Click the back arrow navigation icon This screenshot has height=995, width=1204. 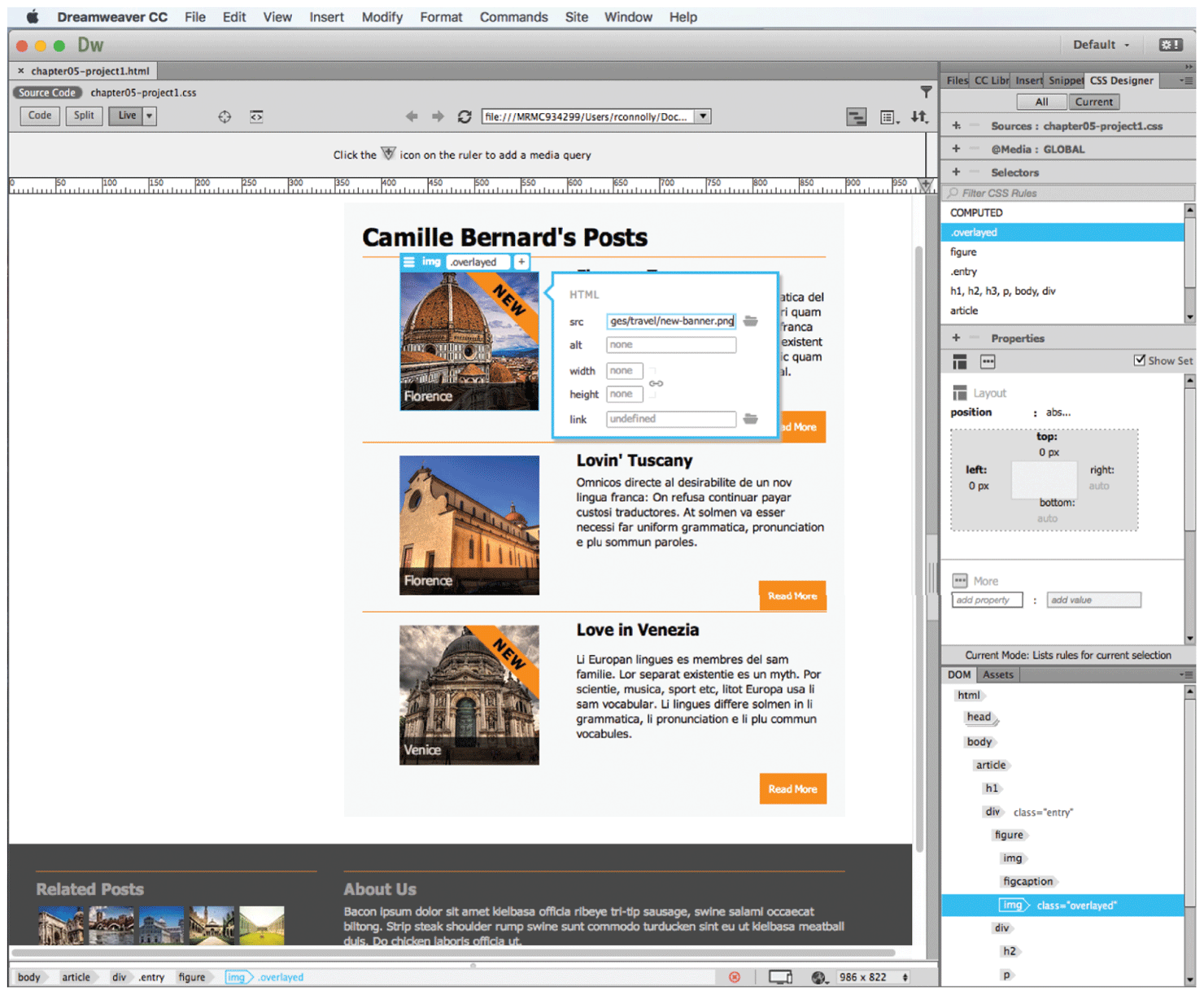coord(412,117)
